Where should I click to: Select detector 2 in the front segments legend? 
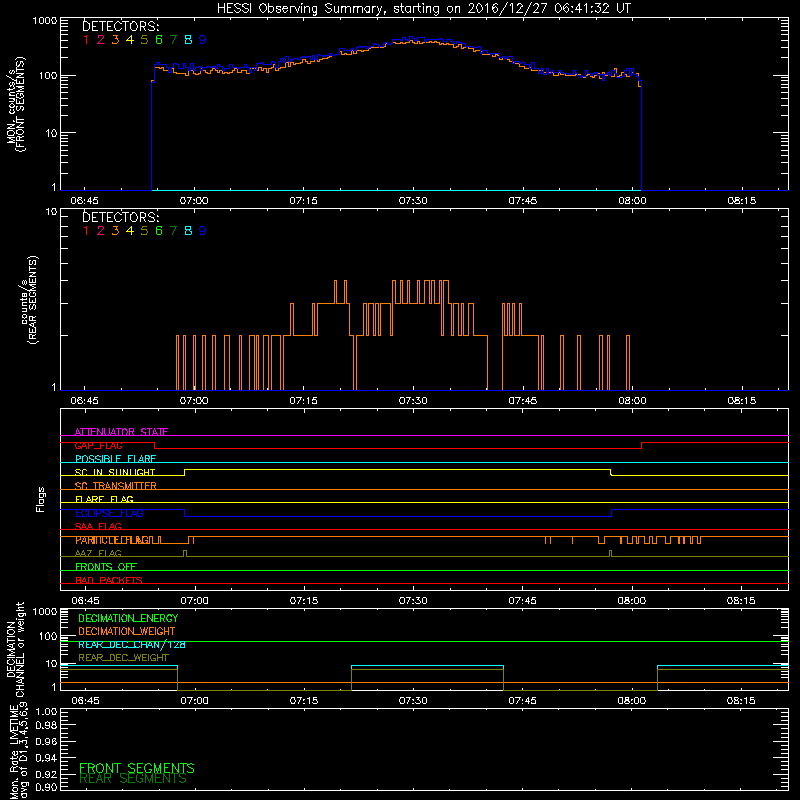coord(101,40)
